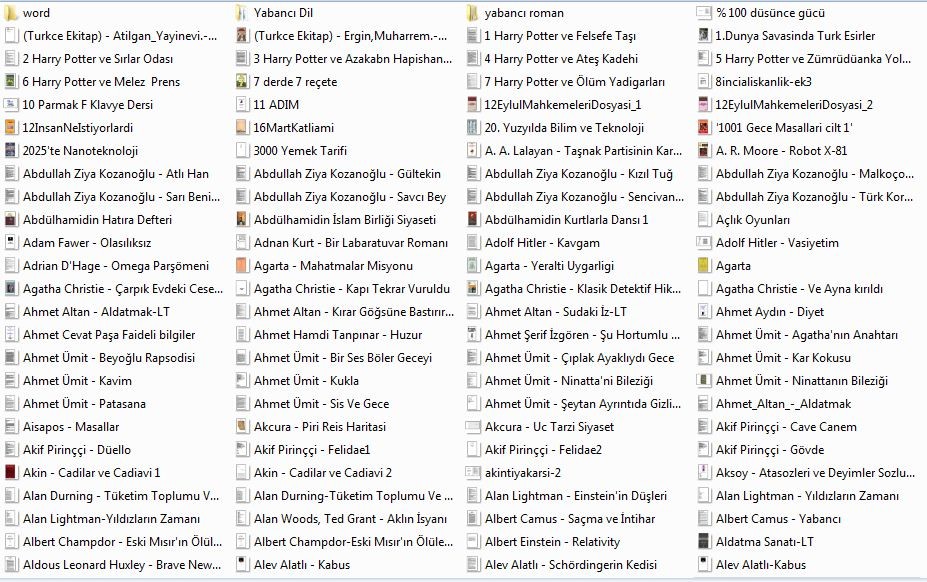Click icon of '6 Harry Potter ve Melez Prens'
The height and width of the screenshot is (582, 927).
point(11,82)
